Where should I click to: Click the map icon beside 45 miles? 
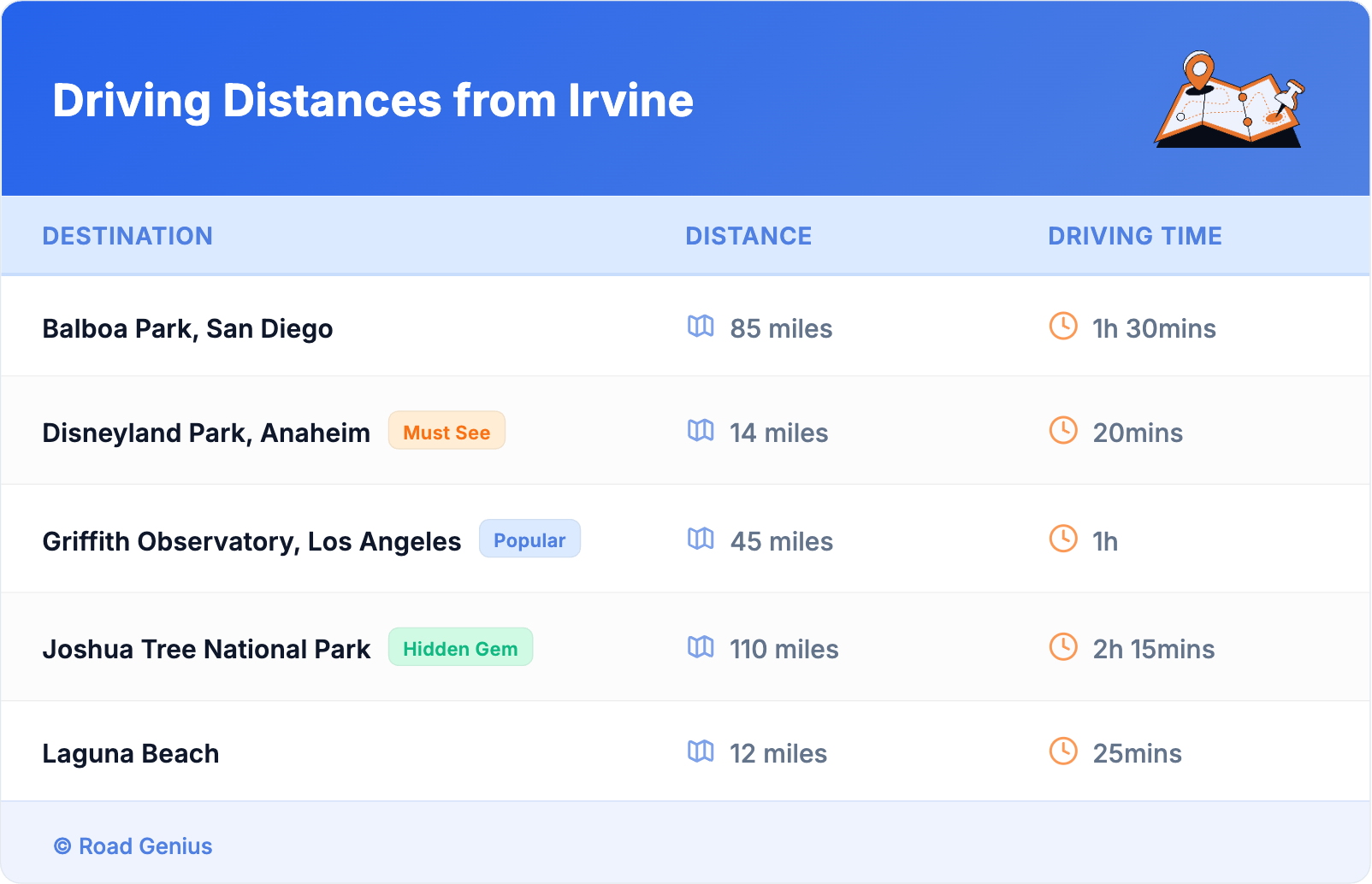701,539
